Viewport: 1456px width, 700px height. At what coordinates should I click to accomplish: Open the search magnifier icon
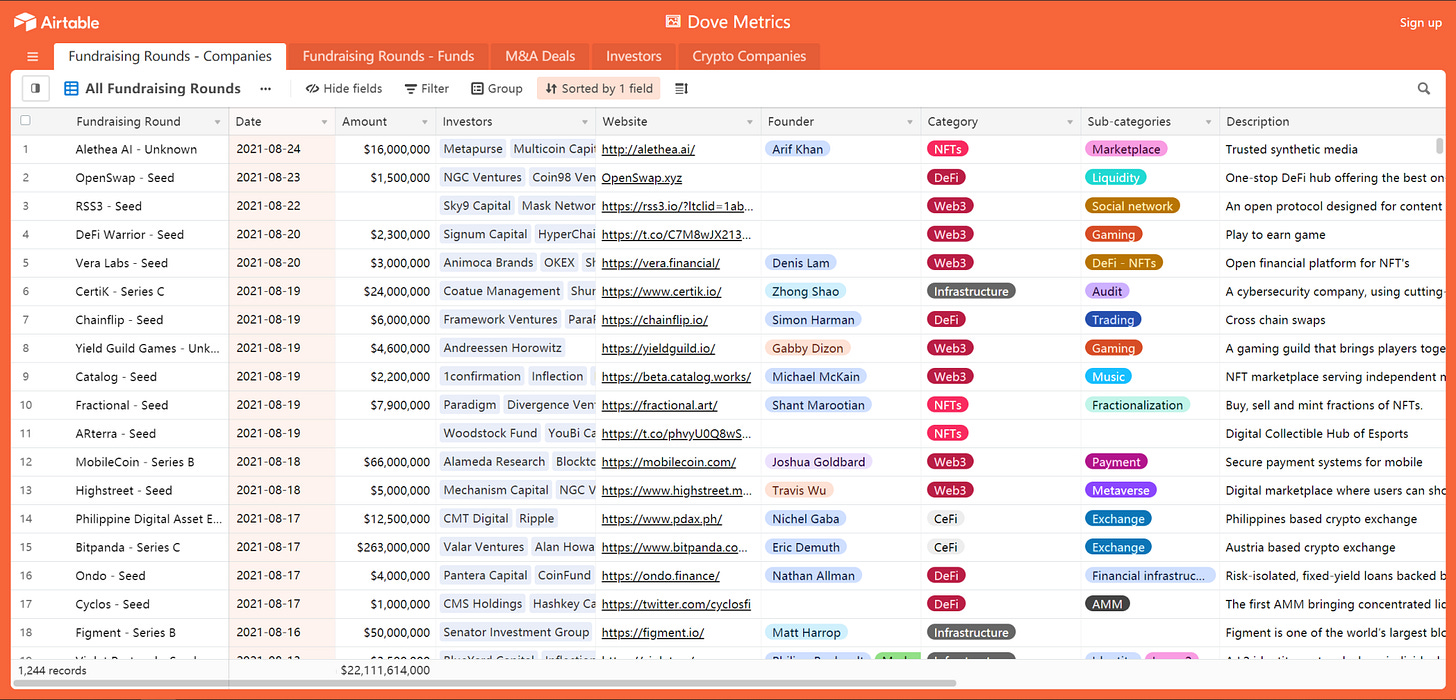(1424, 89)
